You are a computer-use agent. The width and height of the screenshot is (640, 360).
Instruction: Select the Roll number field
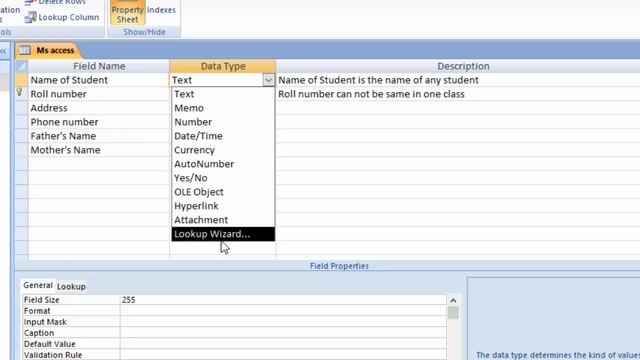(x=98, y=94)
